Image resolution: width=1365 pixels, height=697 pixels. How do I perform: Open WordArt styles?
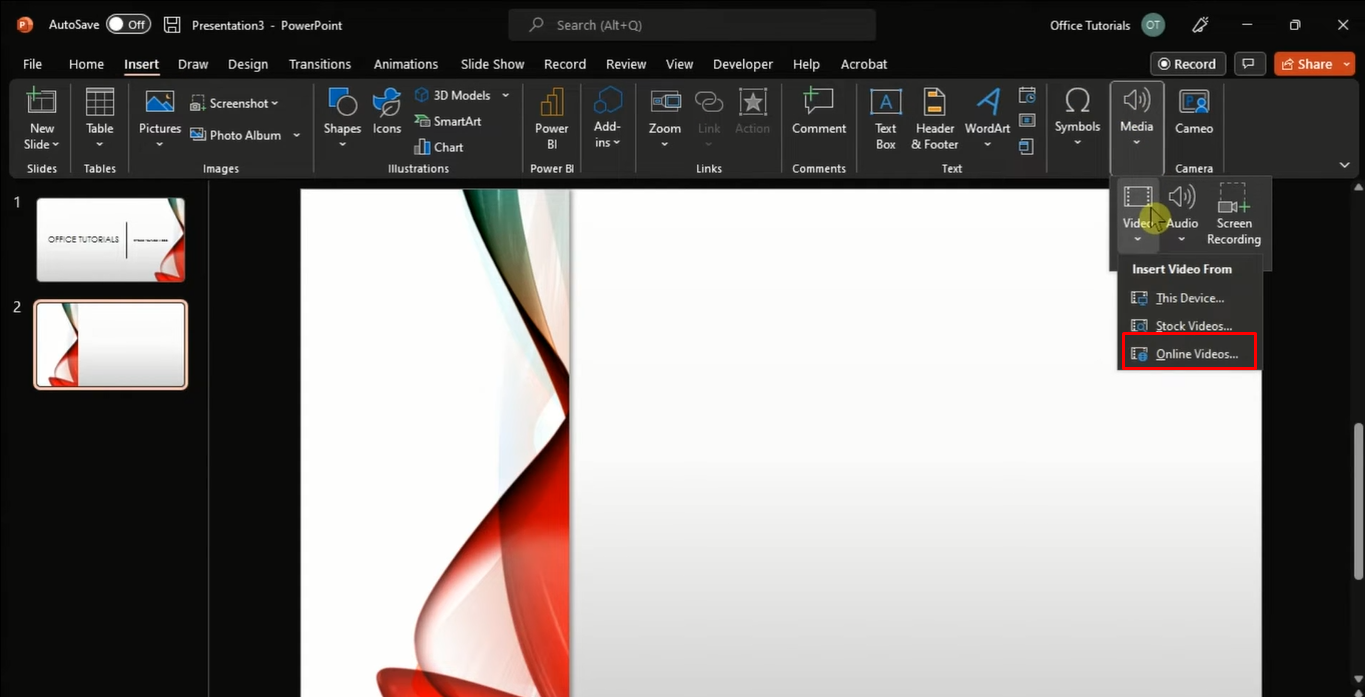pos(987,118)
